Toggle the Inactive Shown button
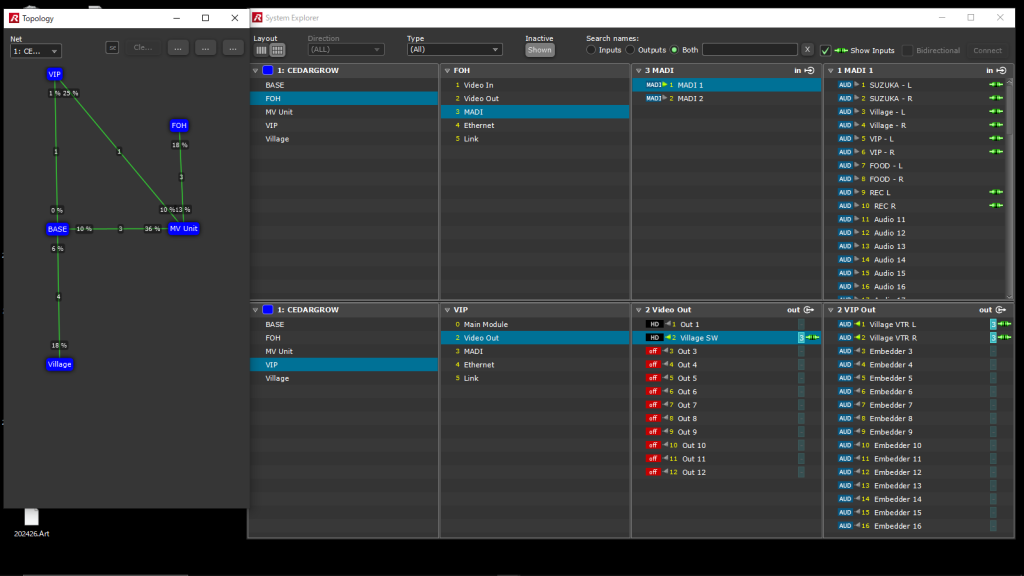The width and height of the screenshot is (1024, 576). point(539,50)
